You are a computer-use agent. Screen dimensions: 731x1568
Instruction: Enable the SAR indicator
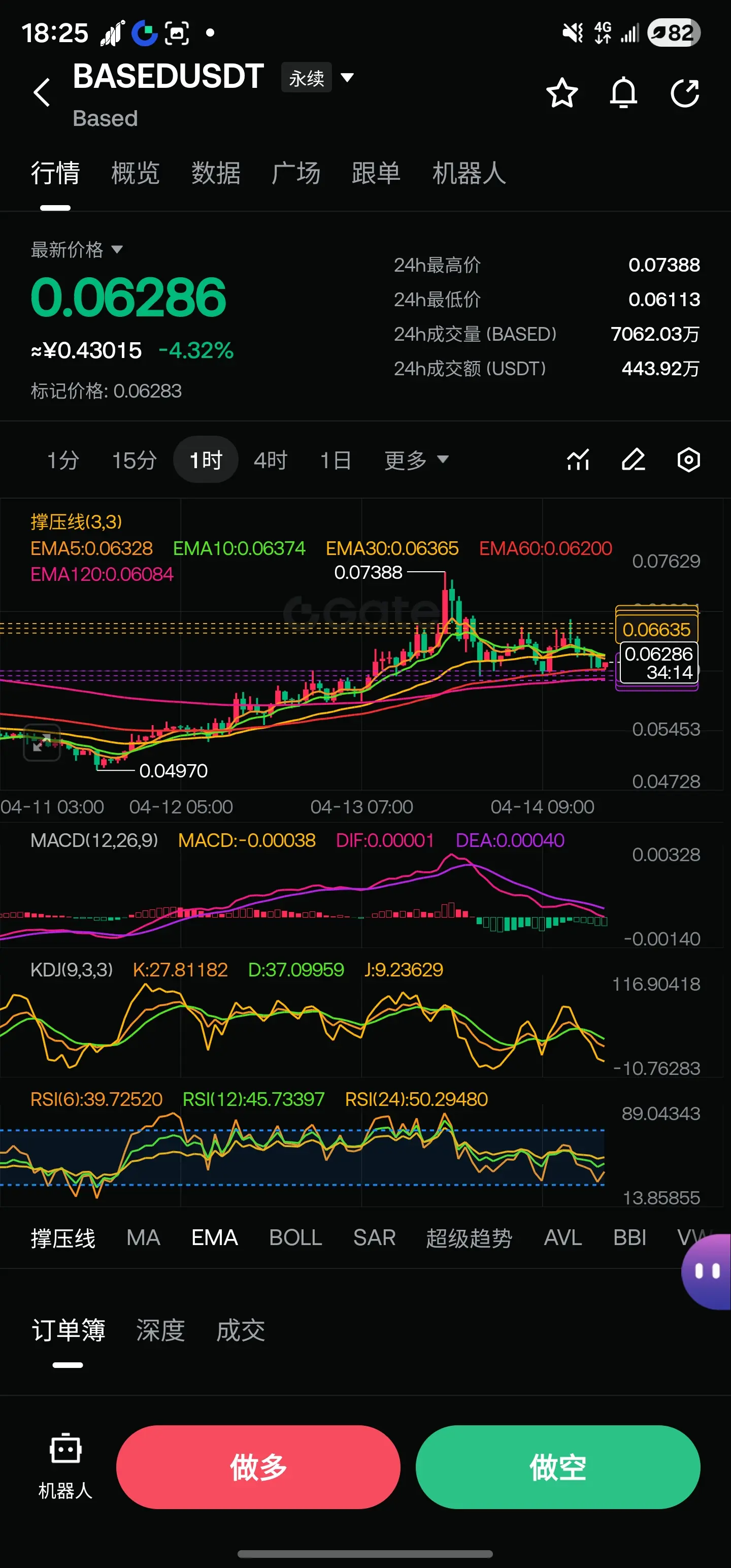[x=374, y=1238]
